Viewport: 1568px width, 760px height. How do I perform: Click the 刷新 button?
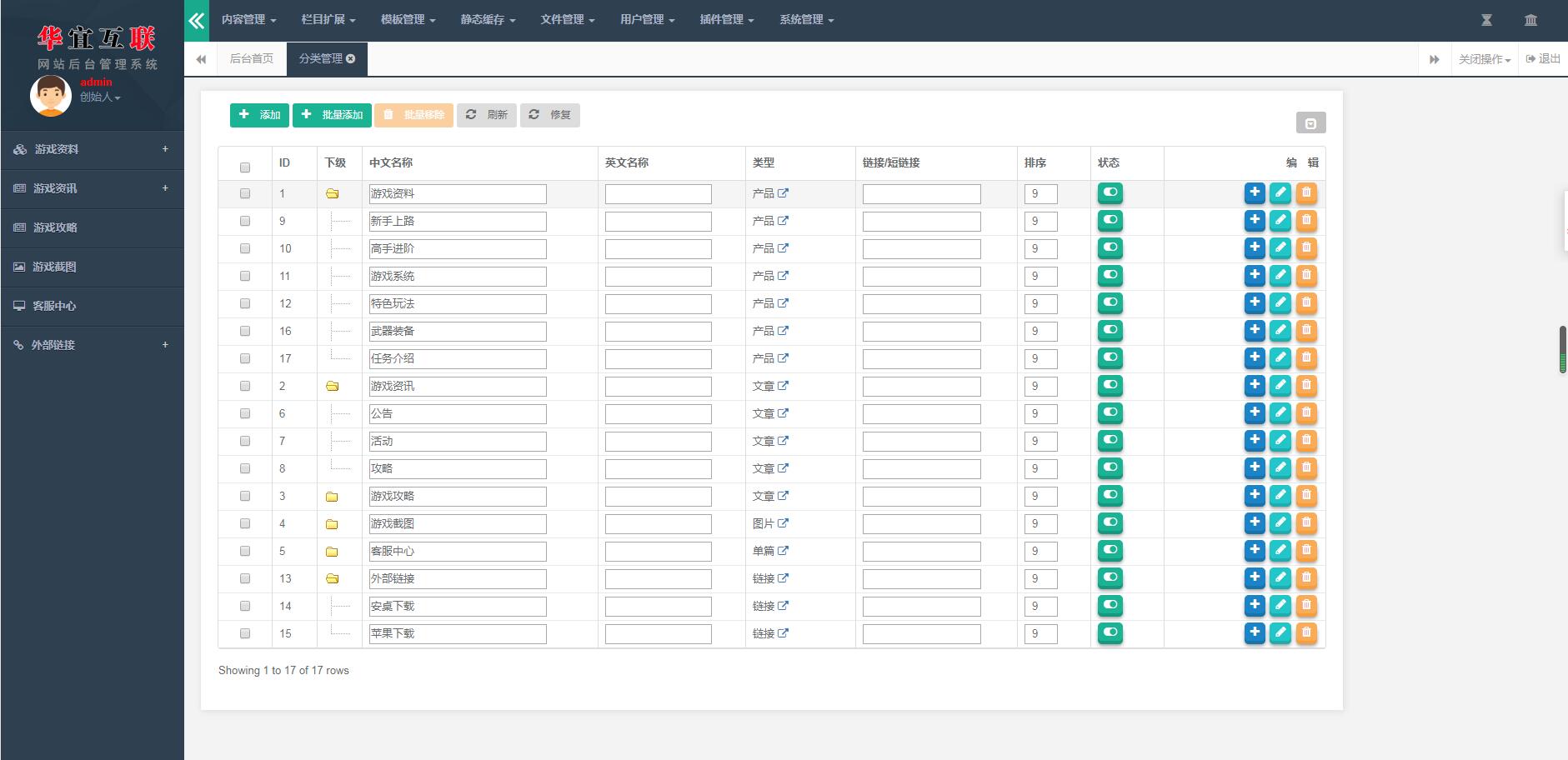[487, 115]
